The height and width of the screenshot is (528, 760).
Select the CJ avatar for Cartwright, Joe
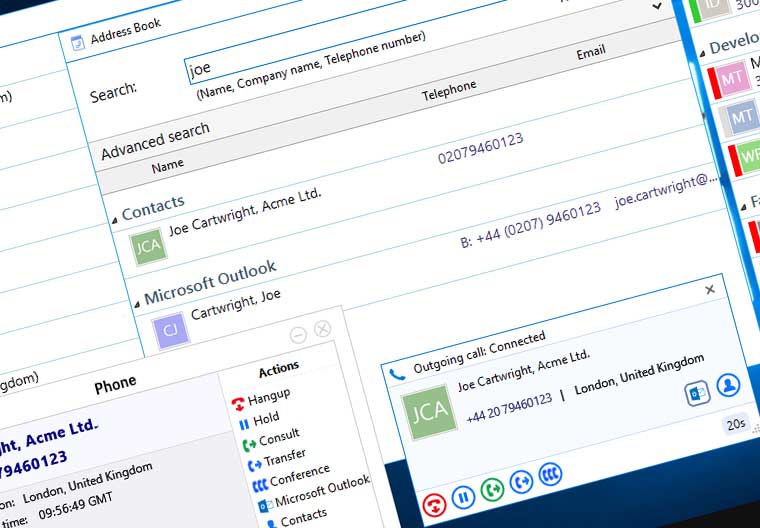tap(170, 331)
